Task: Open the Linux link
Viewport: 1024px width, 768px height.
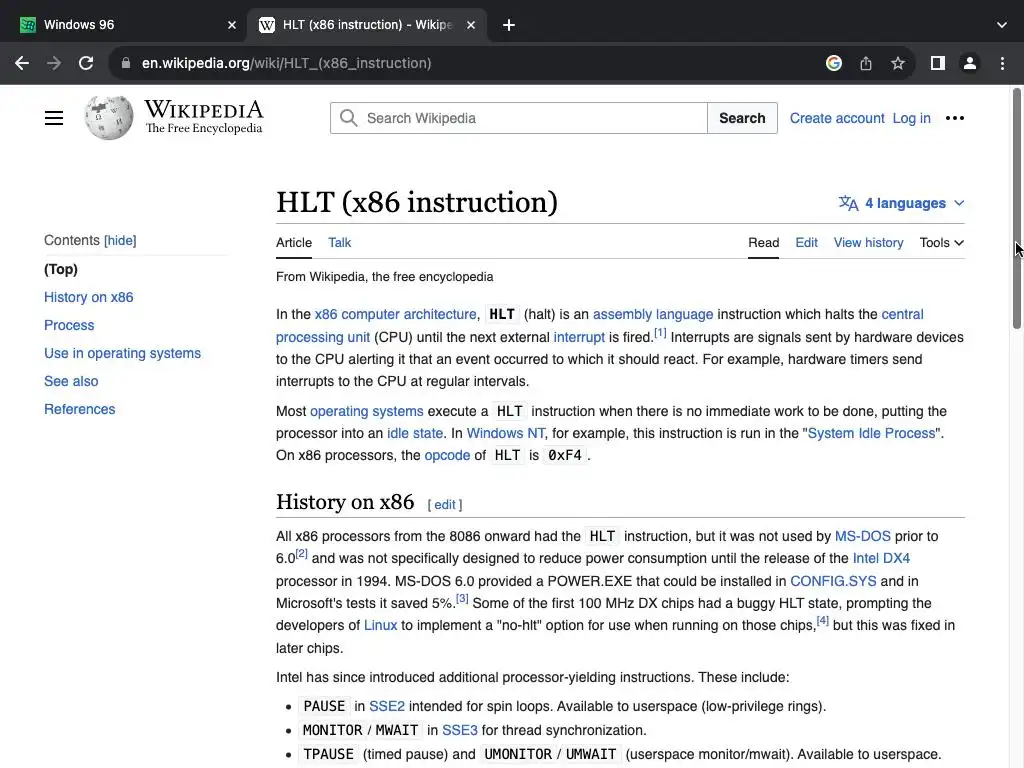Action: [x=381, y=626]
